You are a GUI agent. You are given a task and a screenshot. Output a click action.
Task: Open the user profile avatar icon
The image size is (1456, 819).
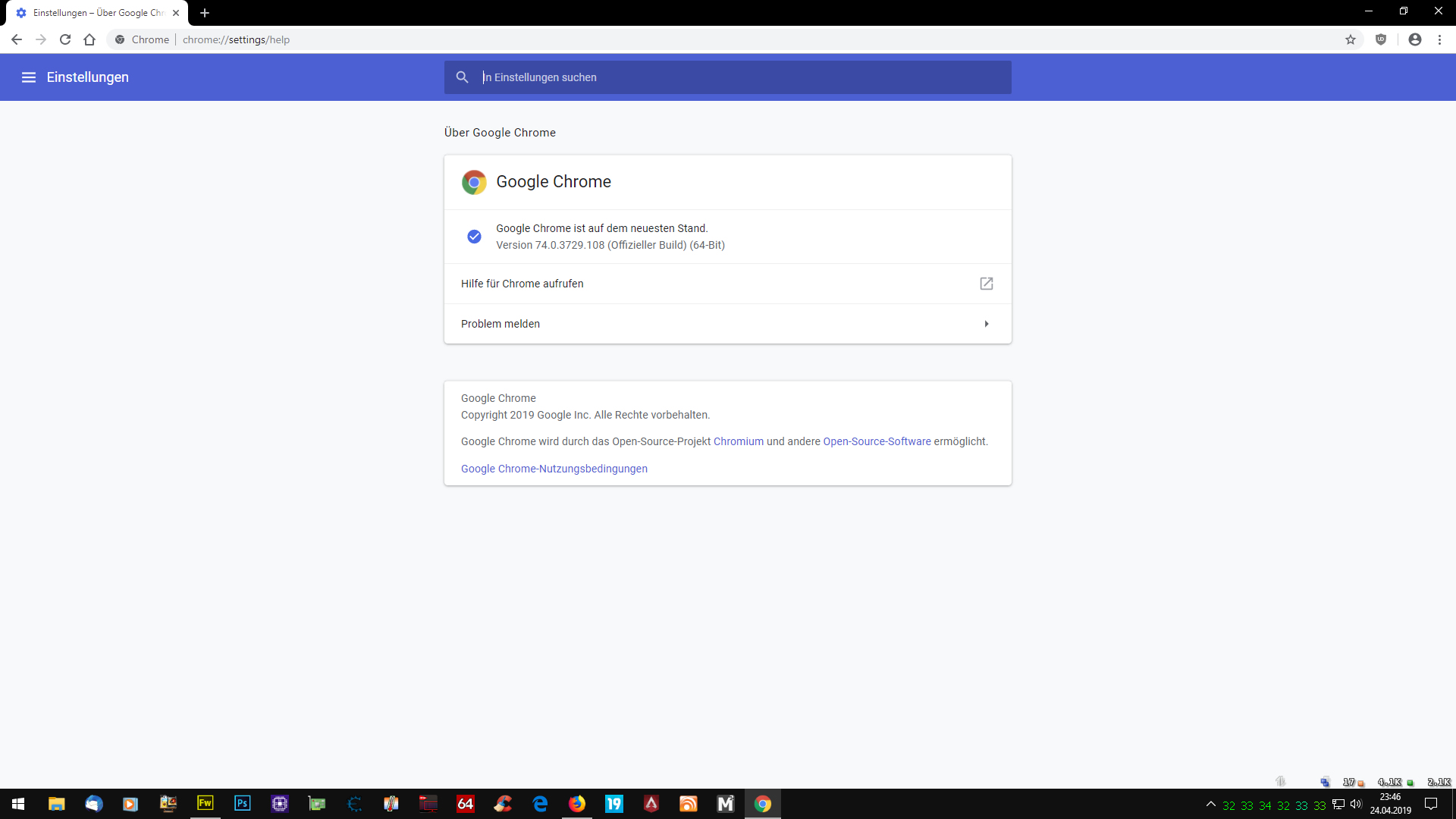coord(1415,39)
